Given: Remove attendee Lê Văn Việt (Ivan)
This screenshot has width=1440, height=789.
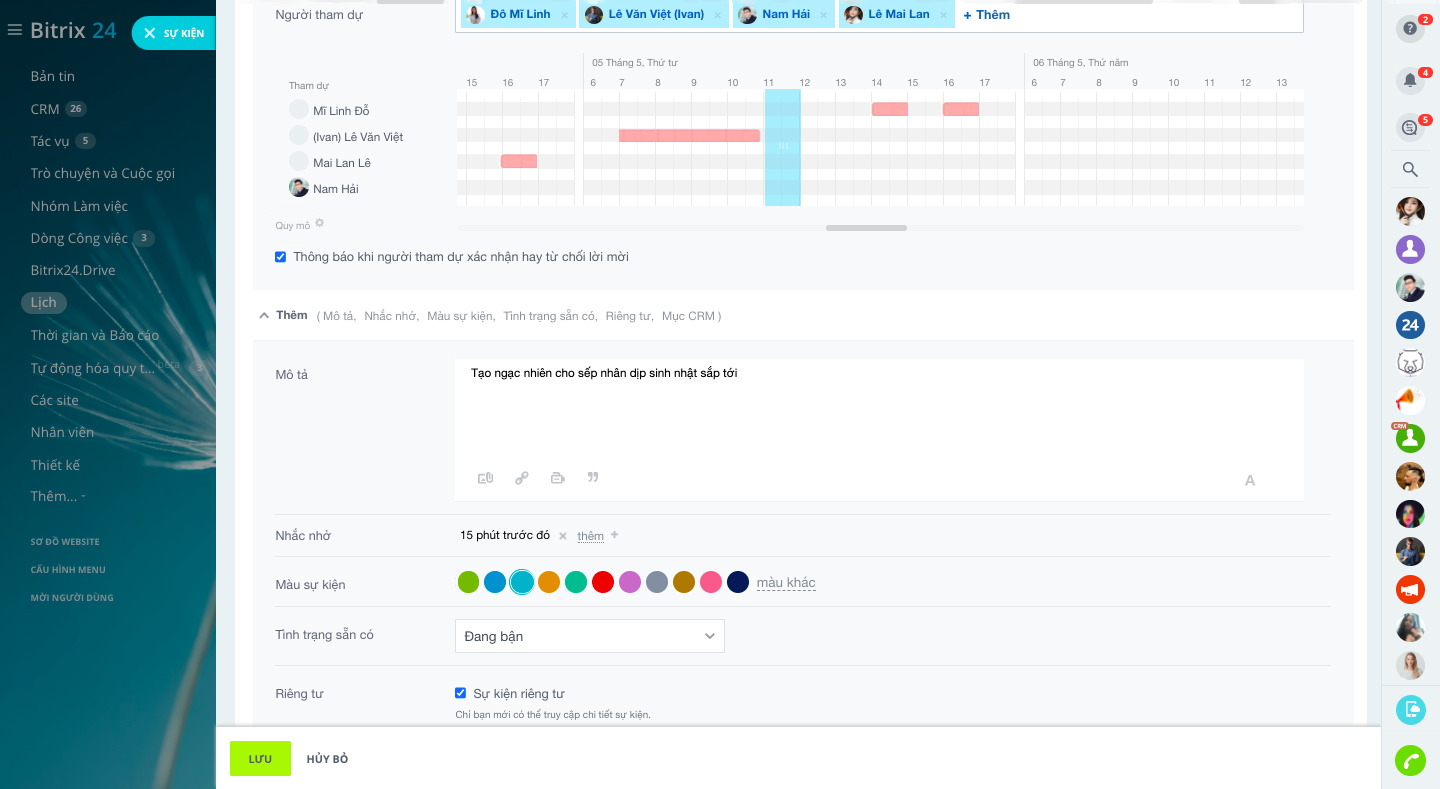Looking at the screenshot, I should tap(718, 15).
